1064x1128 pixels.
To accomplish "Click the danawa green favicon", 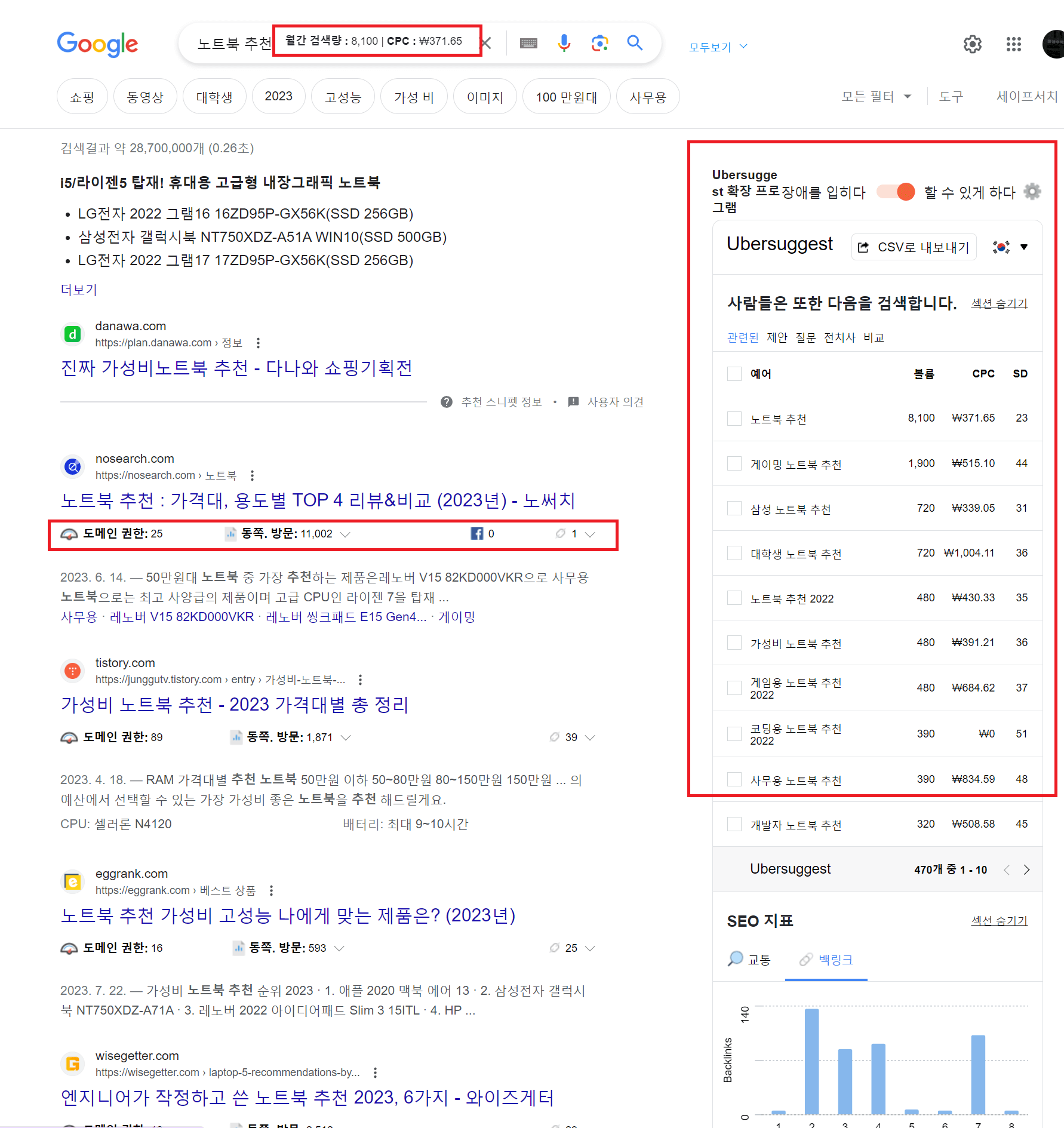I will (x=73, y=334).
